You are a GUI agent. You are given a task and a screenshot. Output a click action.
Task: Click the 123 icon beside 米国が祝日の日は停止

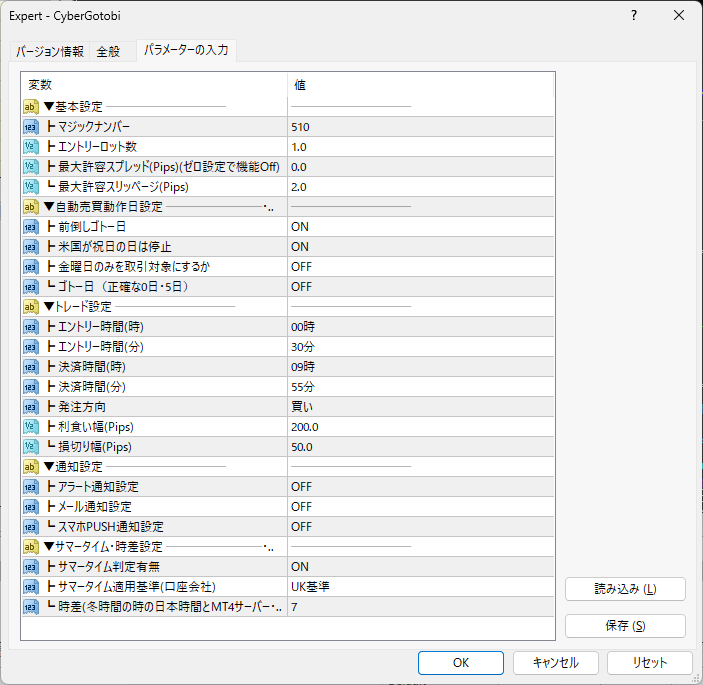[x=30, y=247]
